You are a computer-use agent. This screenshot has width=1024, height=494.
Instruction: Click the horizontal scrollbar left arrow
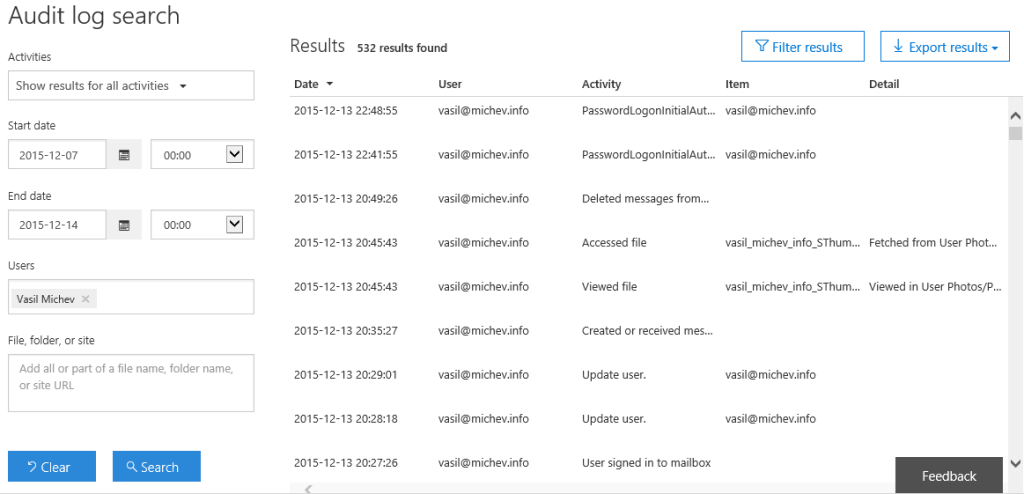click(x=309, y=488)
